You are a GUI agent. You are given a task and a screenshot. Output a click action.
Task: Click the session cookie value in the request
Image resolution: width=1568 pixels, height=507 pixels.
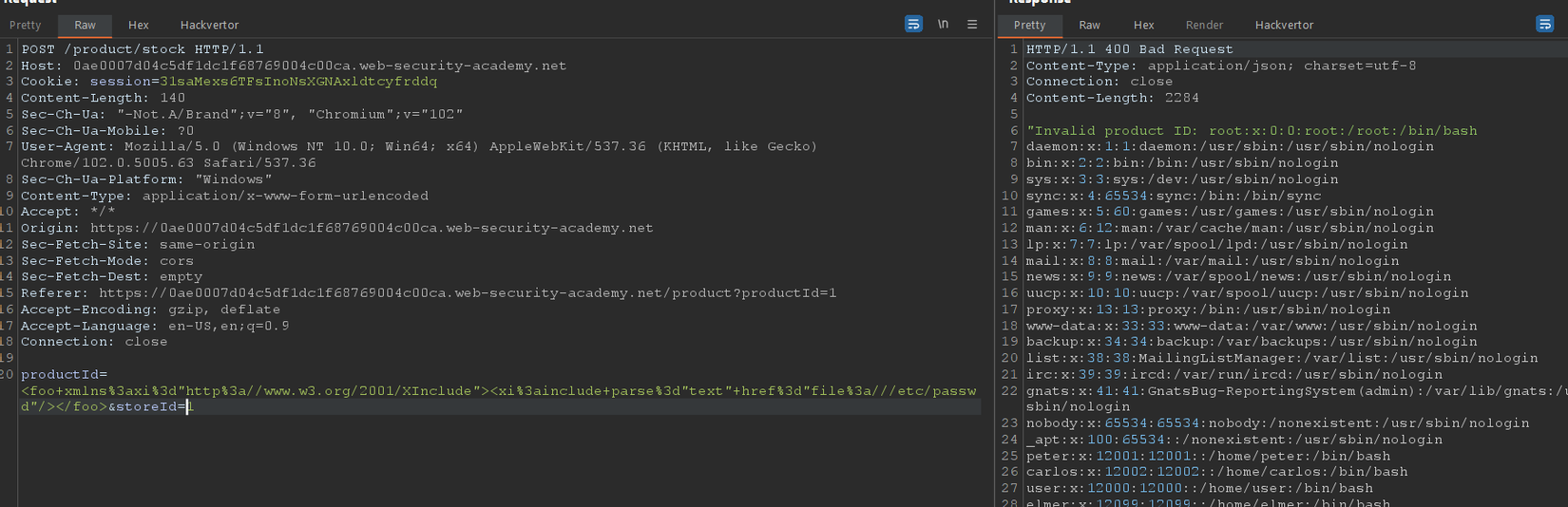click(x=298, y=82)
